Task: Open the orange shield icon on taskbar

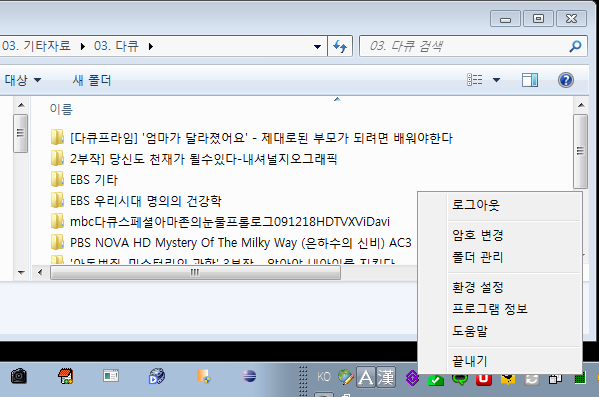Action: [203, 376]
